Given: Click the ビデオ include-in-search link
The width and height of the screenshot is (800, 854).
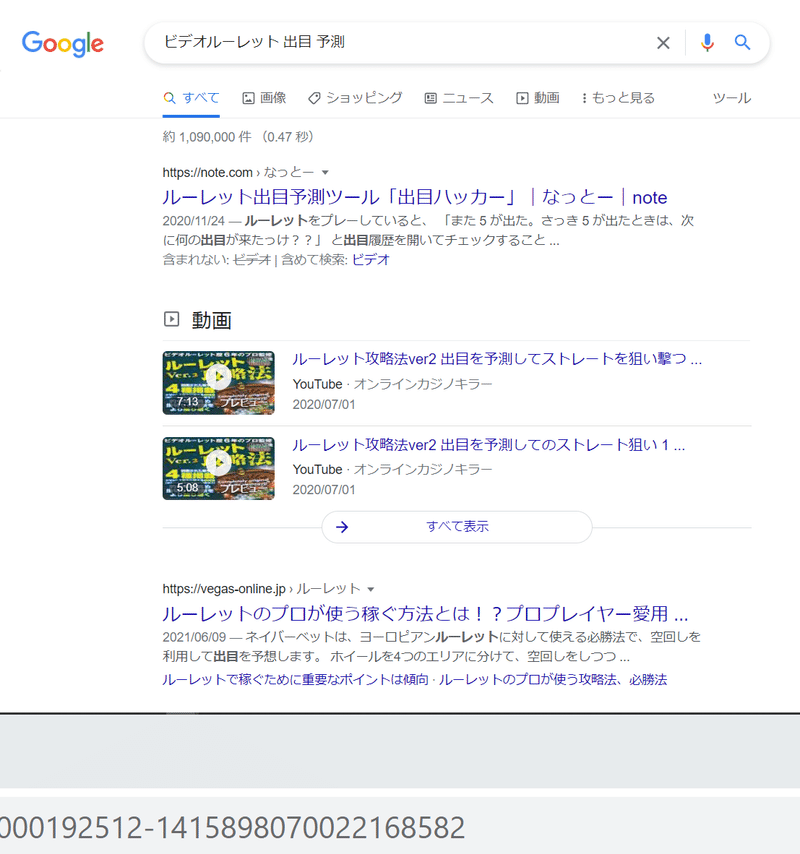Looking at the screenshot, I should click(370, 260).
